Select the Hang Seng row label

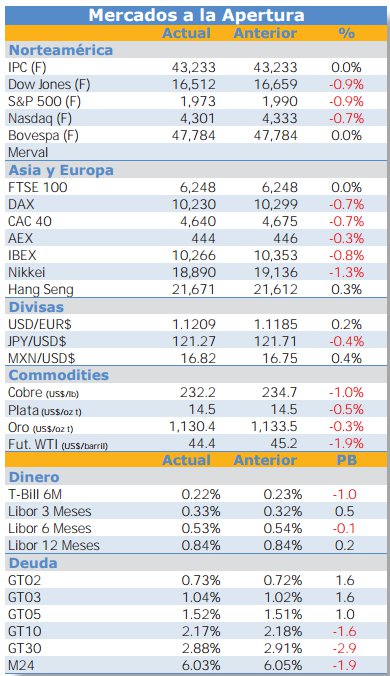coord(41,290)
